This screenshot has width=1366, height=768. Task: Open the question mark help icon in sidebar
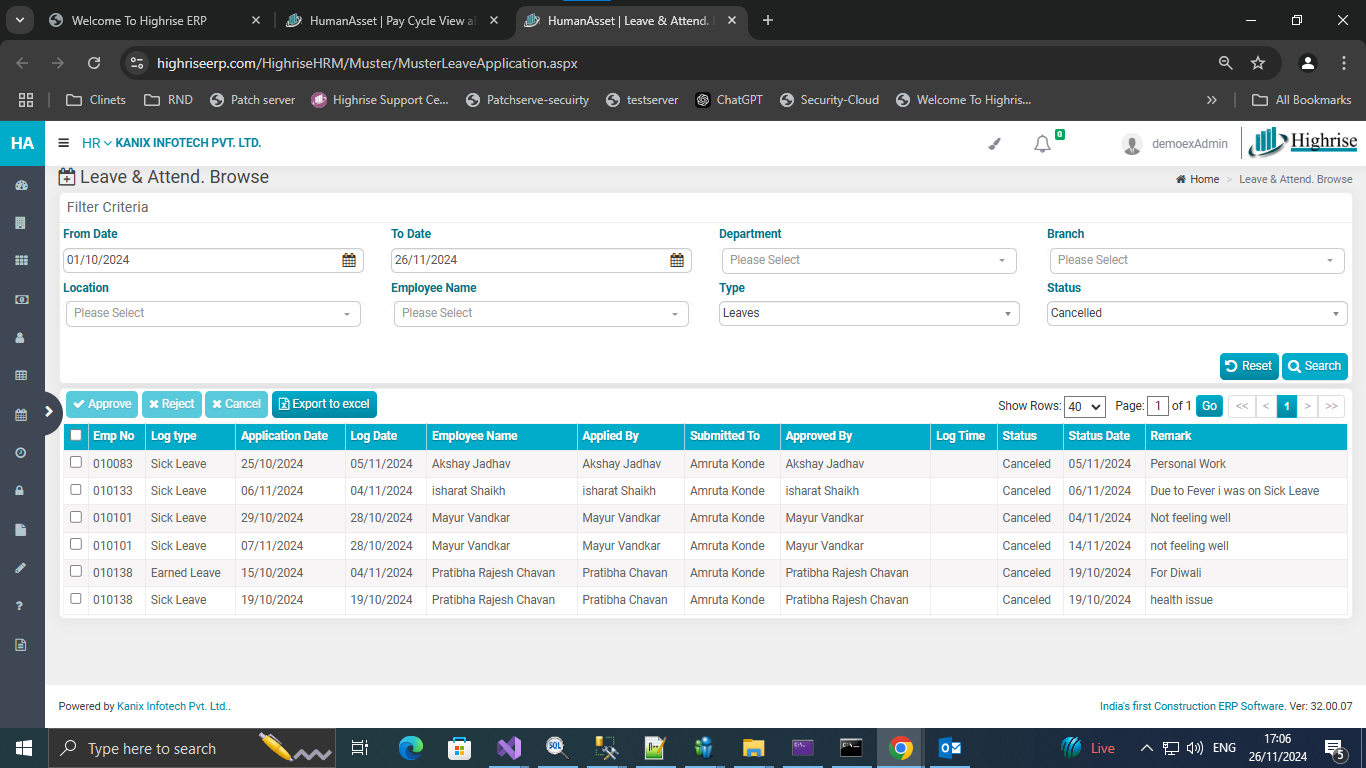tap(21, 605)
